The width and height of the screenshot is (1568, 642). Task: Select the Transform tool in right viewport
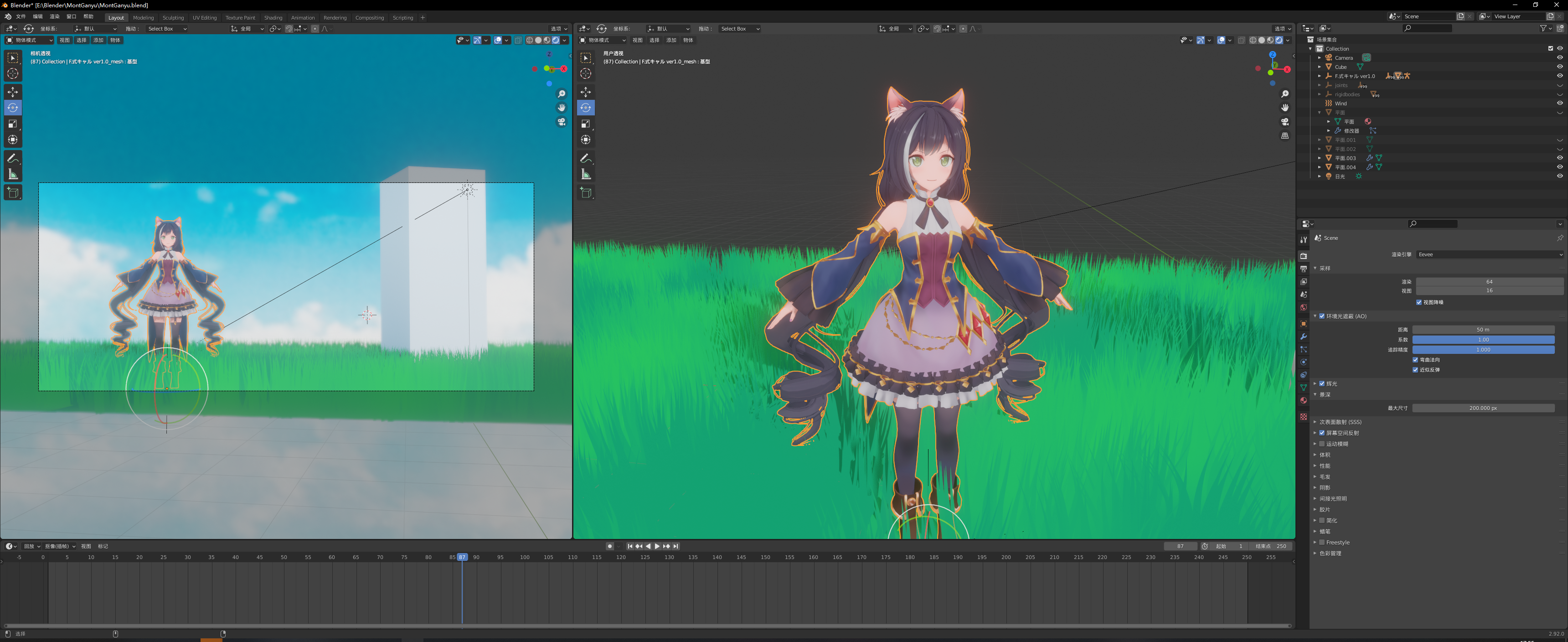pyautogui.click(x=586, y=140)
